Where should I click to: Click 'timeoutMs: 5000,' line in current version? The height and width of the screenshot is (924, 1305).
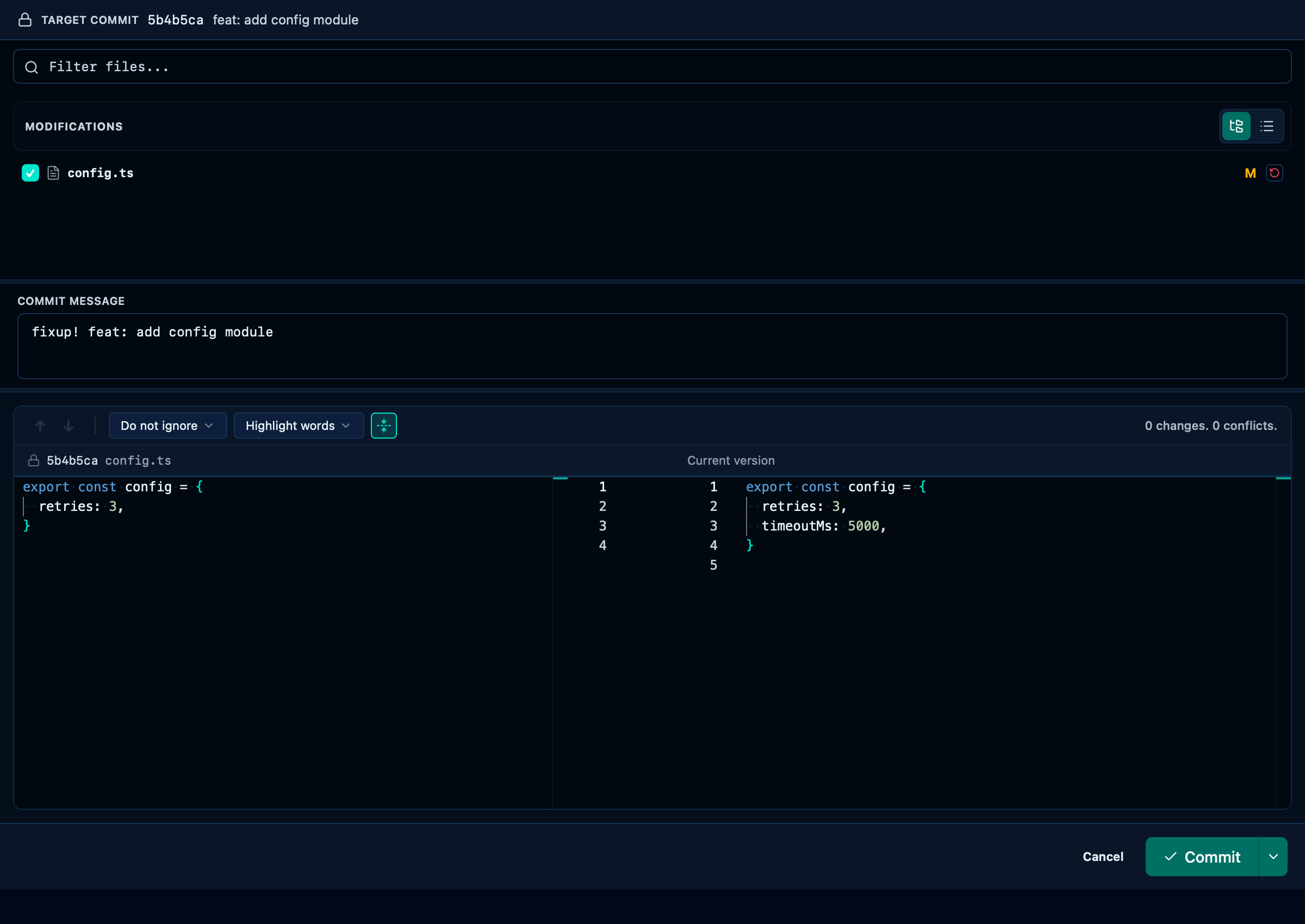(x=824, y=526)
